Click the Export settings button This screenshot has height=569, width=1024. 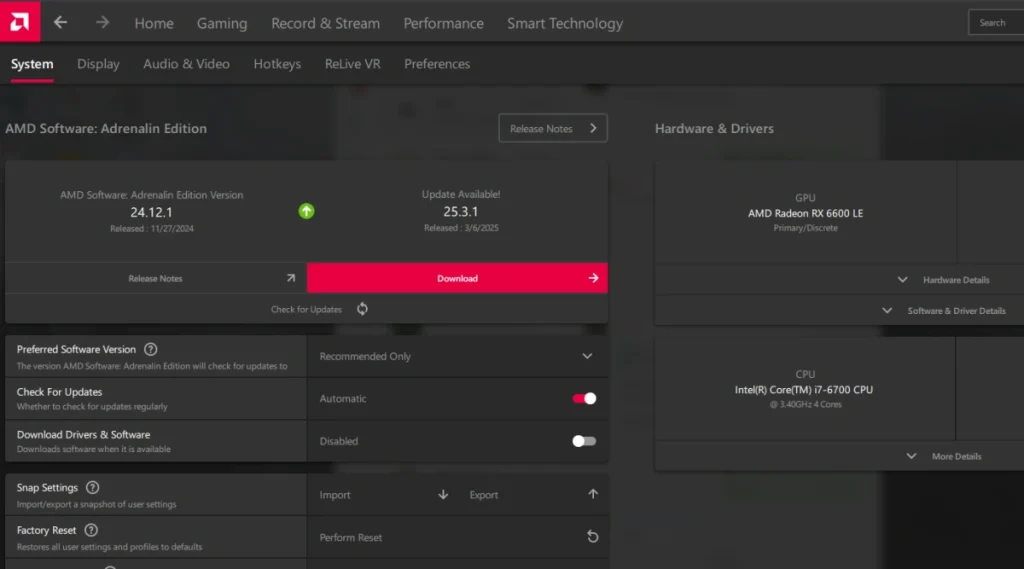point(534,495)
